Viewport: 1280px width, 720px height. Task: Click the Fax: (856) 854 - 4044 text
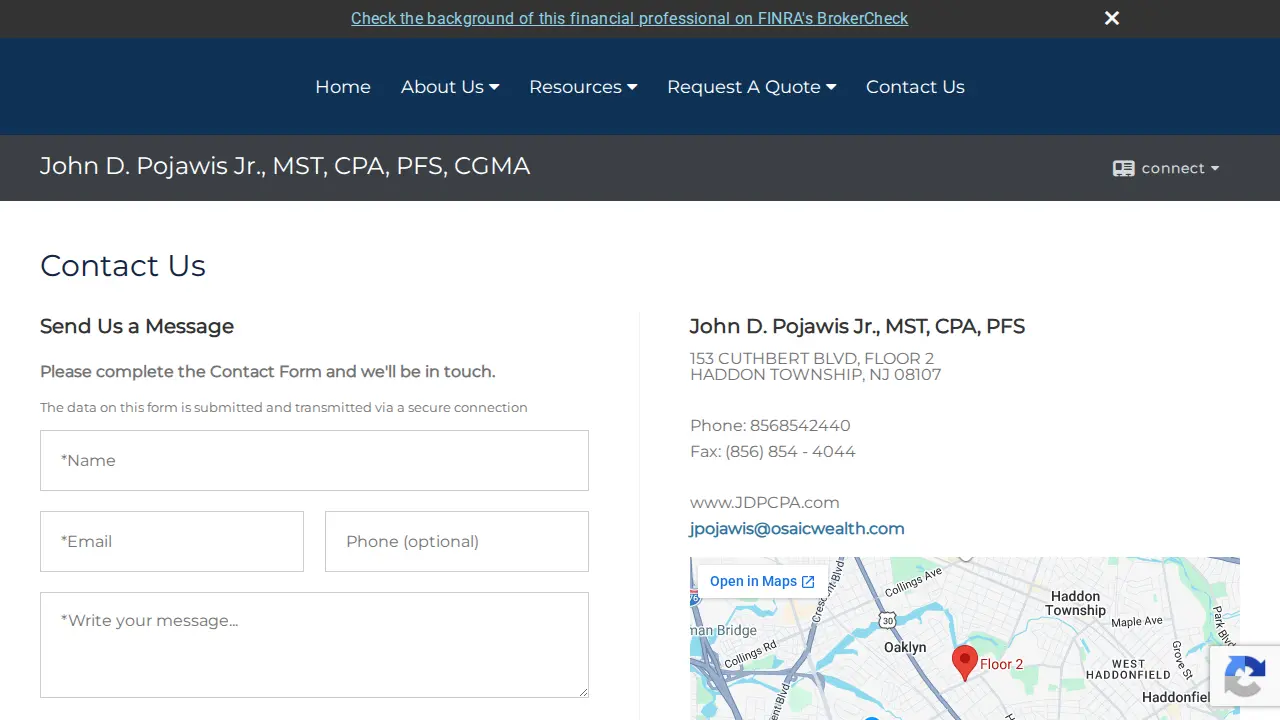pos(773,451)
